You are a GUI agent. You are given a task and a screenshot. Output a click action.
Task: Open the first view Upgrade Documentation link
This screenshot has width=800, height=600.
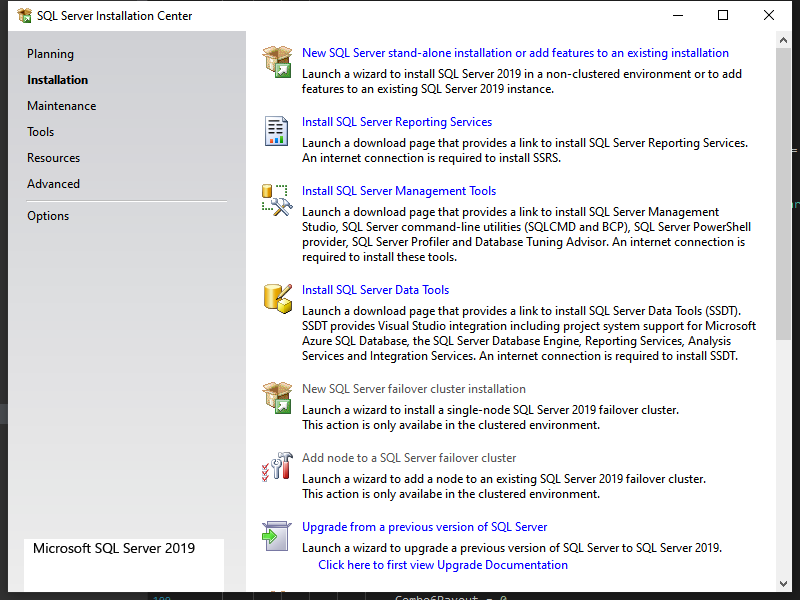tap(443, 565)
